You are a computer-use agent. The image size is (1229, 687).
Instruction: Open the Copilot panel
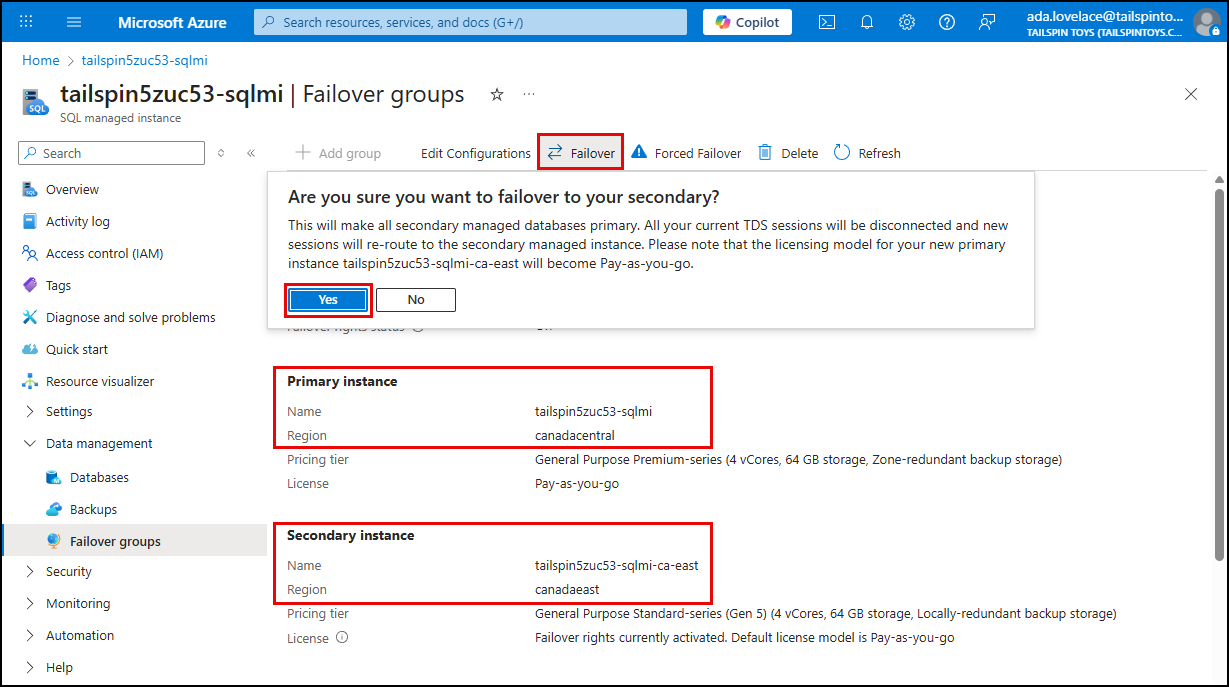[746, 21]
